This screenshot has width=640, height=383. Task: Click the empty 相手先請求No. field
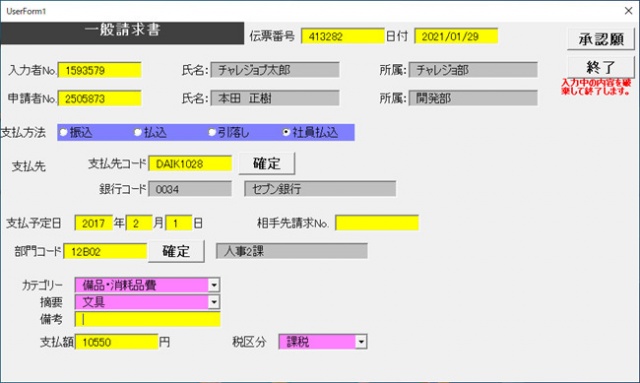pyautogui.click(x=377, y=223)
